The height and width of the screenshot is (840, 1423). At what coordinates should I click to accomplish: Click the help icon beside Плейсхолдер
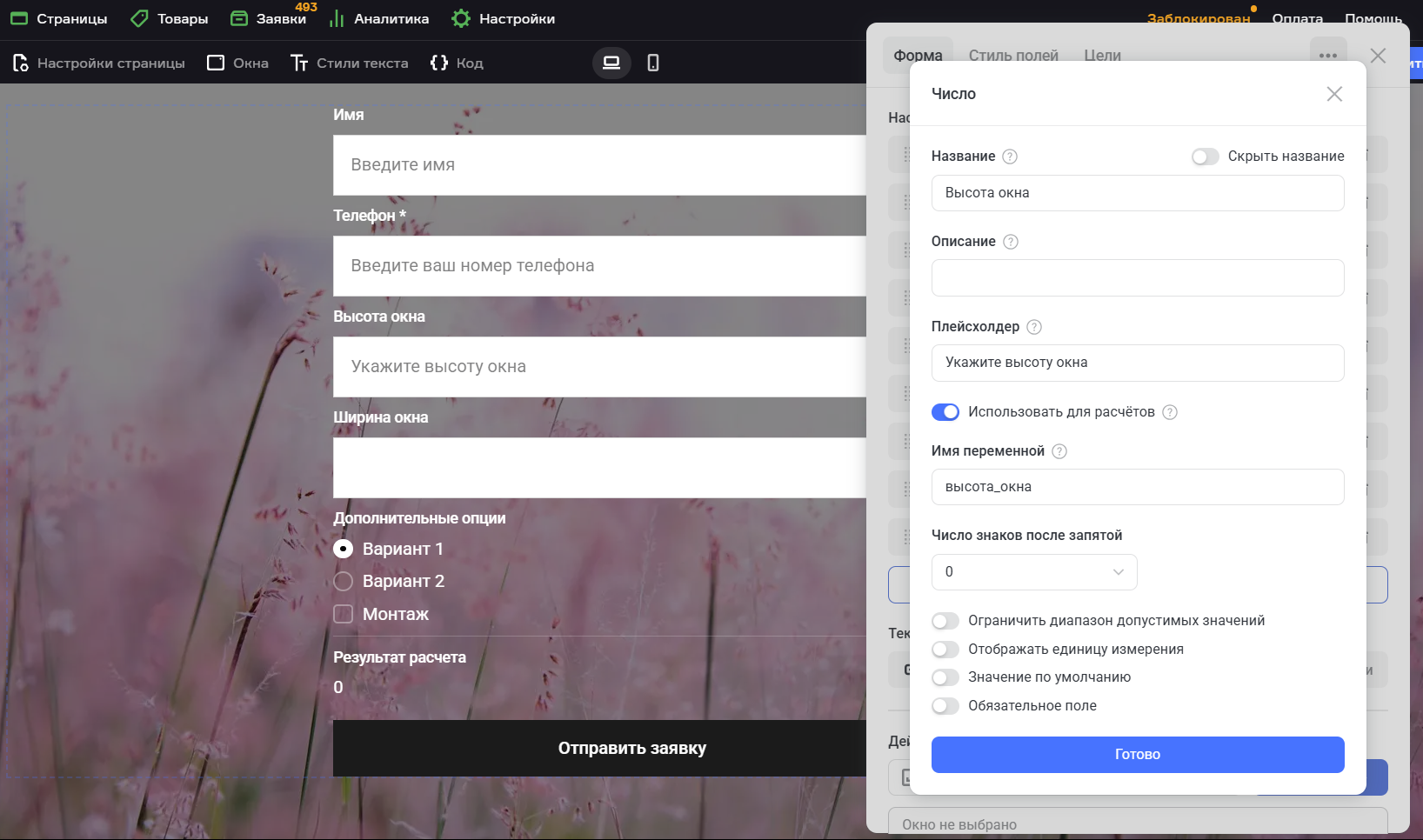pyautogui.click(x=1034, y=327)
